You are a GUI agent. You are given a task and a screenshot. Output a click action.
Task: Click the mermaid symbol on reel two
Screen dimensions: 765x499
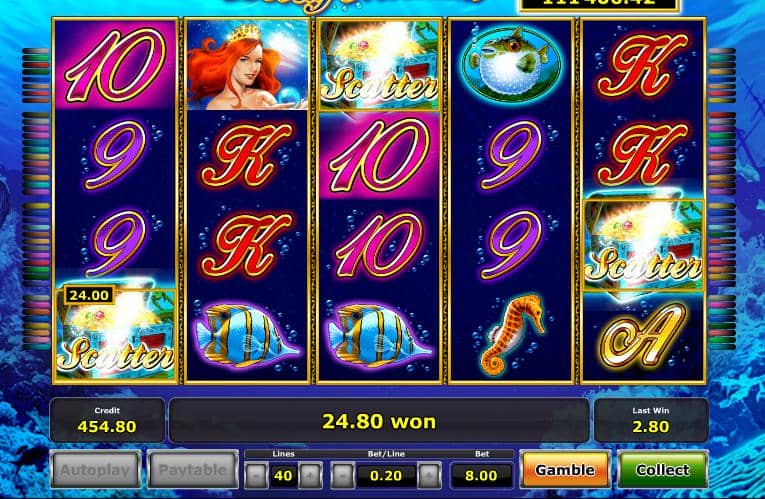[247, 65]
